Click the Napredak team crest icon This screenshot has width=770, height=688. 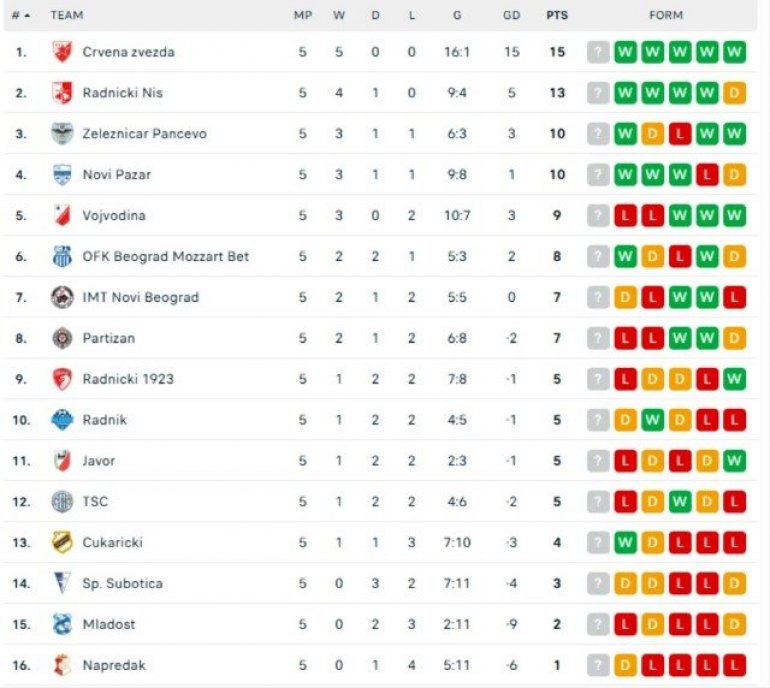pyautogui.click(x=62, y=665)
